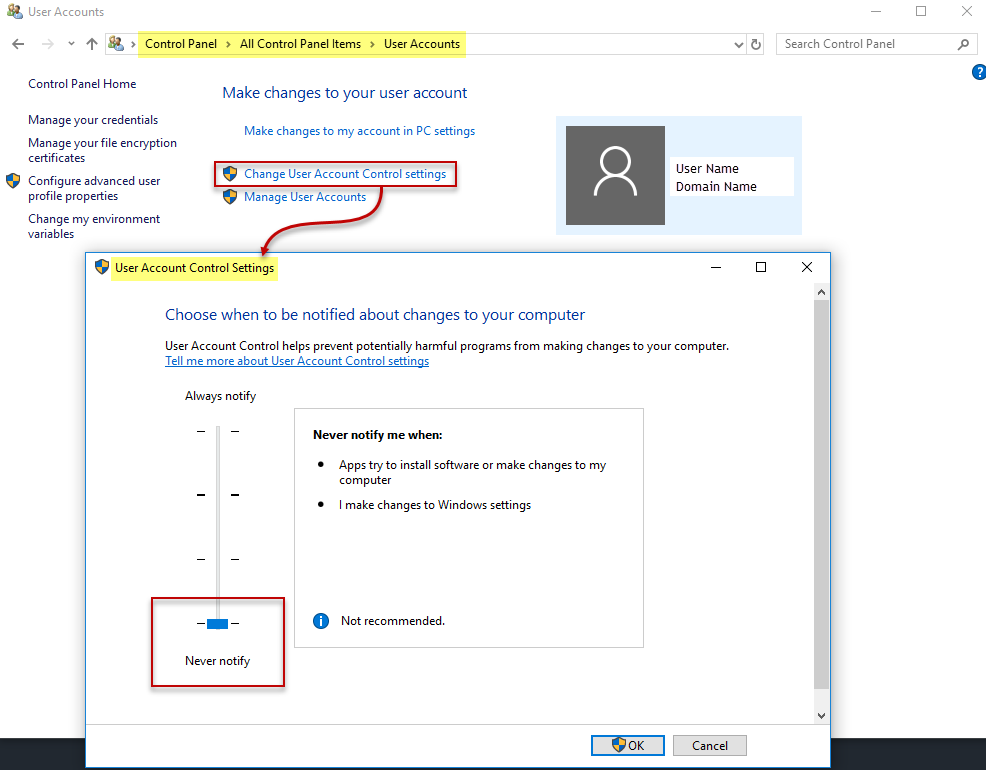Screen dimensions: 986x770
Task: Set UAC slider to the third notch from top
Action: [218, 559]
